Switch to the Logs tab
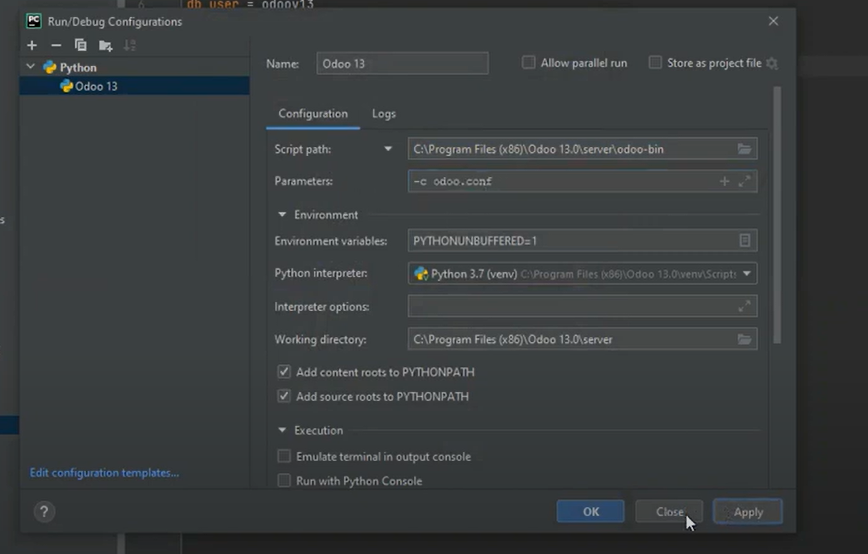 point(384,114)
